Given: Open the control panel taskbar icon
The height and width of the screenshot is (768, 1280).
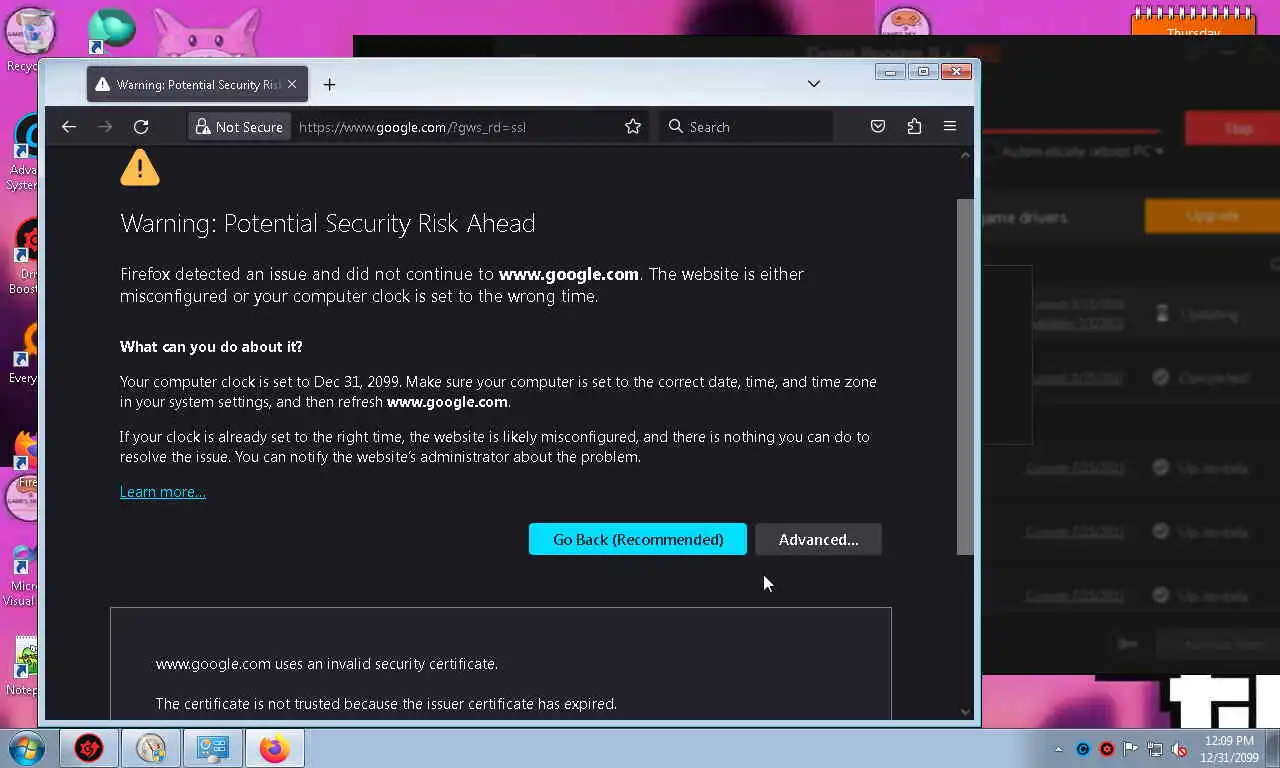Looking at the screenshot, I should (x=213, y=748).
